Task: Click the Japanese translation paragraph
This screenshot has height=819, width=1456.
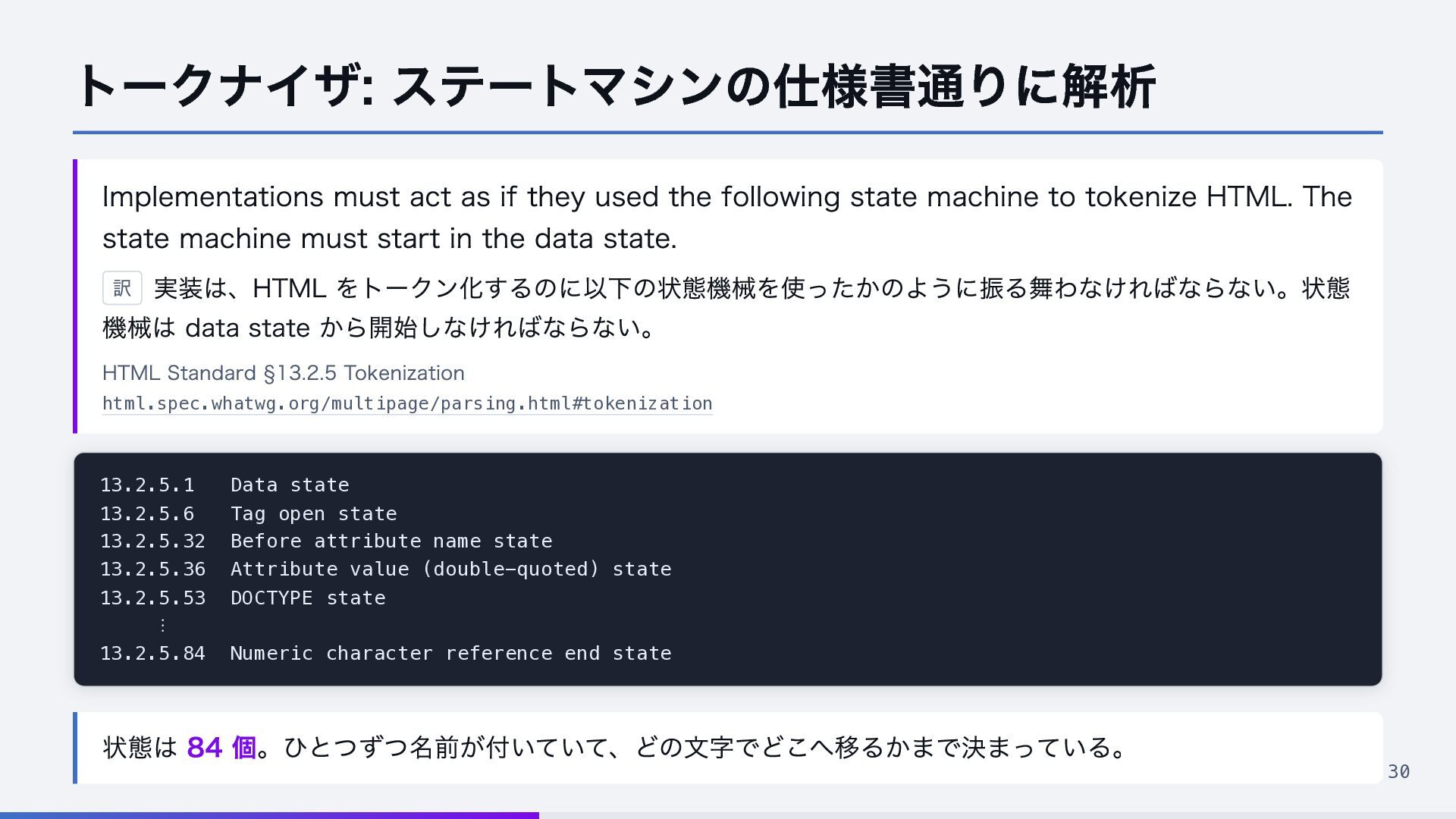Action: 726,308
